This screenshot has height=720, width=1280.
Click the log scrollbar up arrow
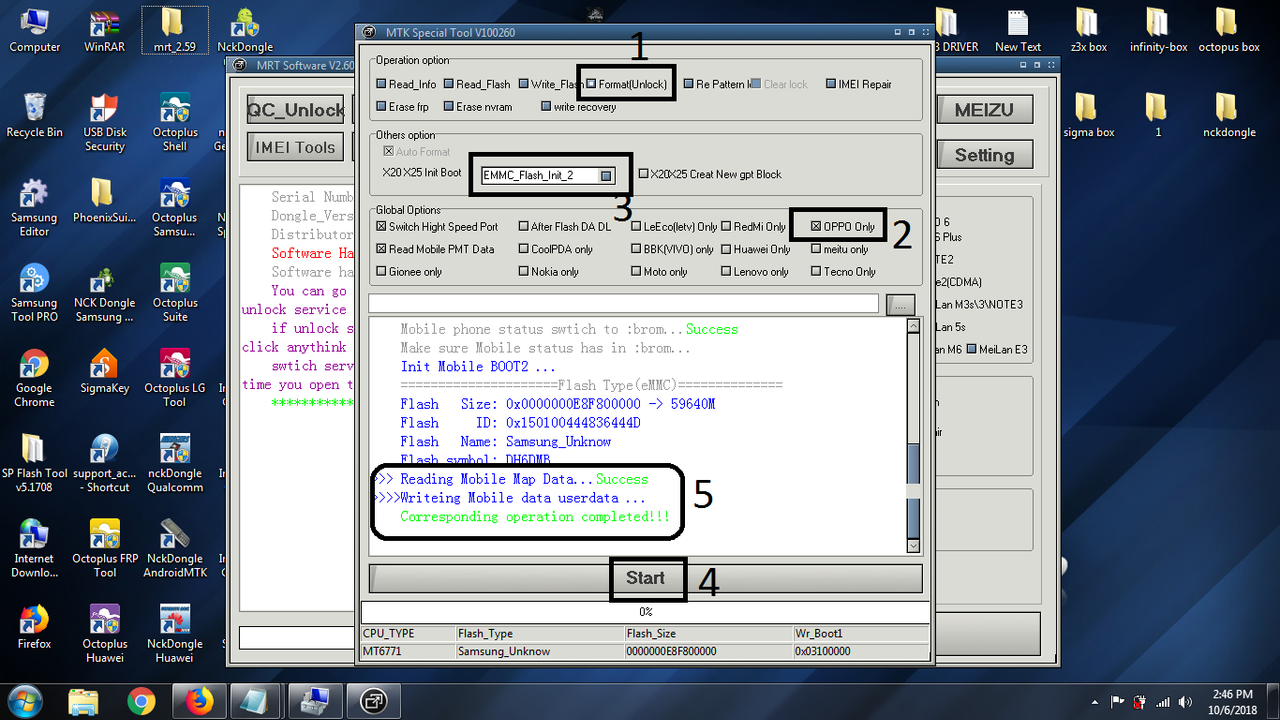(913, 326)
